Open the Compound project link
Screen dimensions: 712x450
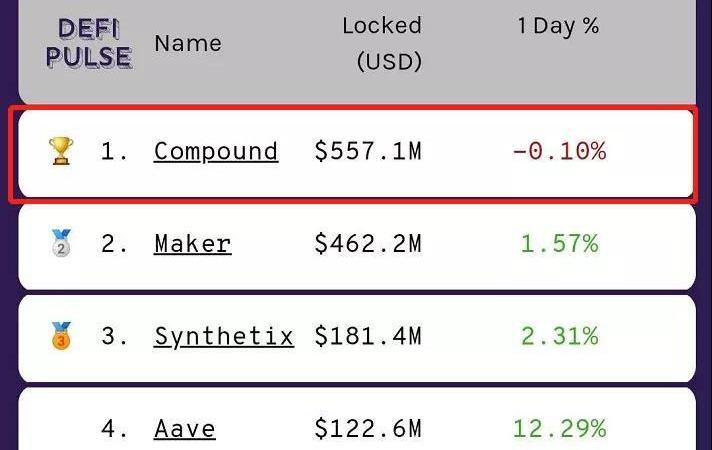coord(216,151)
